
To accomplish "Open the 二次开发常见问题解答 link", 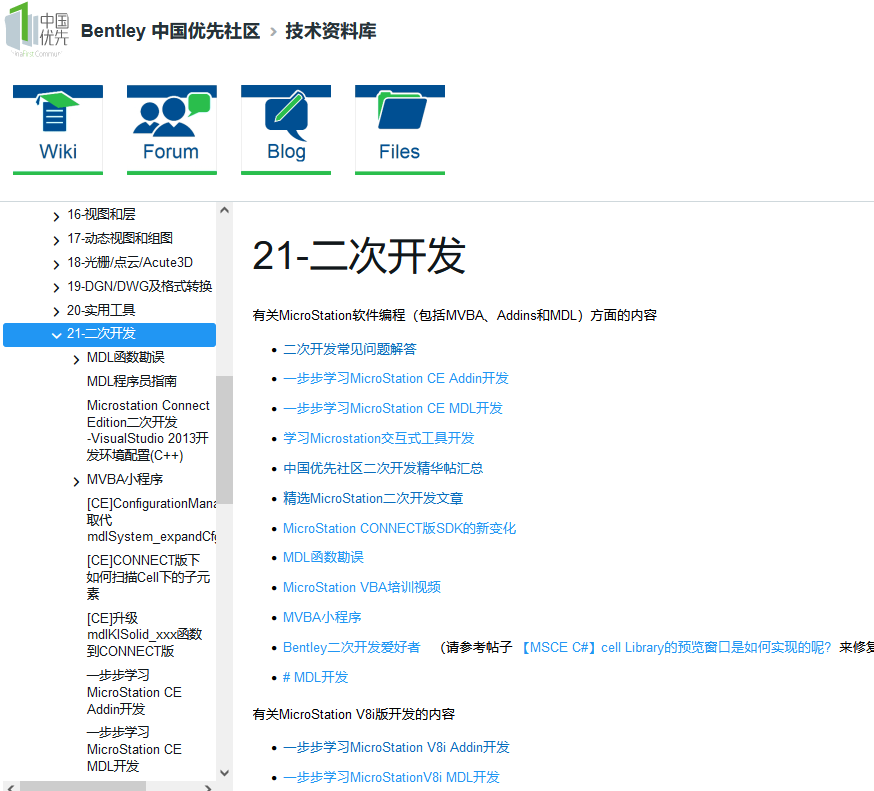I will (349, 350).
